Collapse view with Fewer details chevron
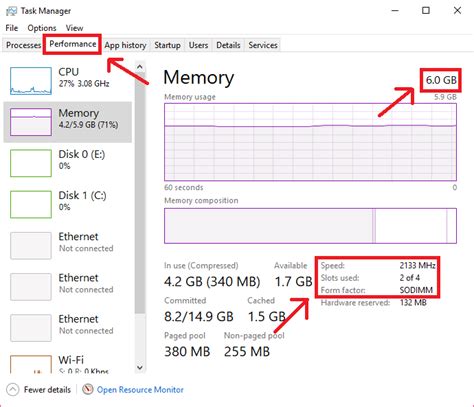The height and width of the screenshot is (407, 474). (x=13, y=389)
